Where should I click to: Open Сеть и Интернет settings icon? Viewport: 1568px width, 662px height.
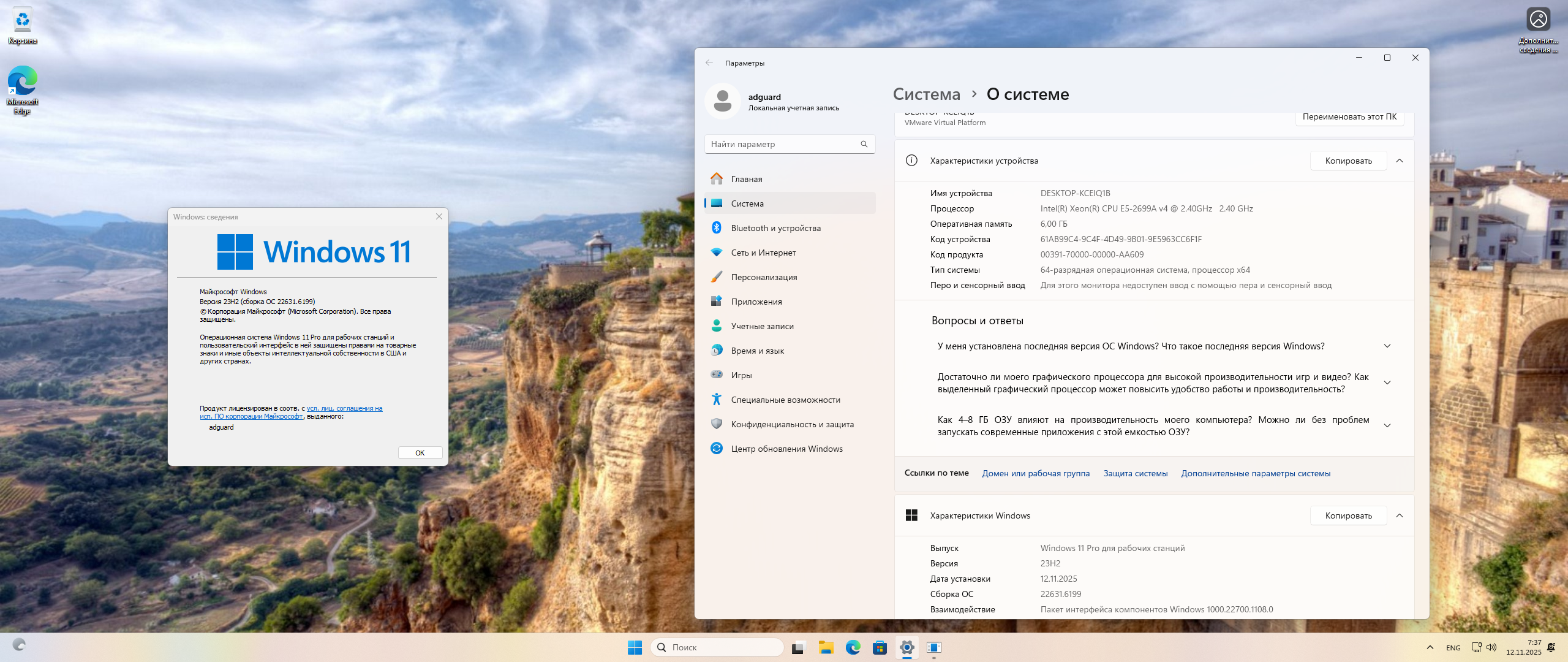point(716,253)
